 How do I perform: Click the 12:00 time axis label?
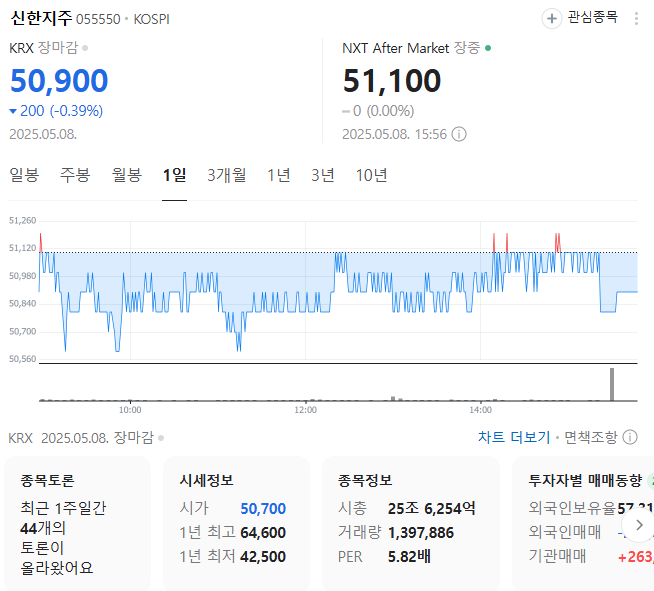click(x=305, y=410)
